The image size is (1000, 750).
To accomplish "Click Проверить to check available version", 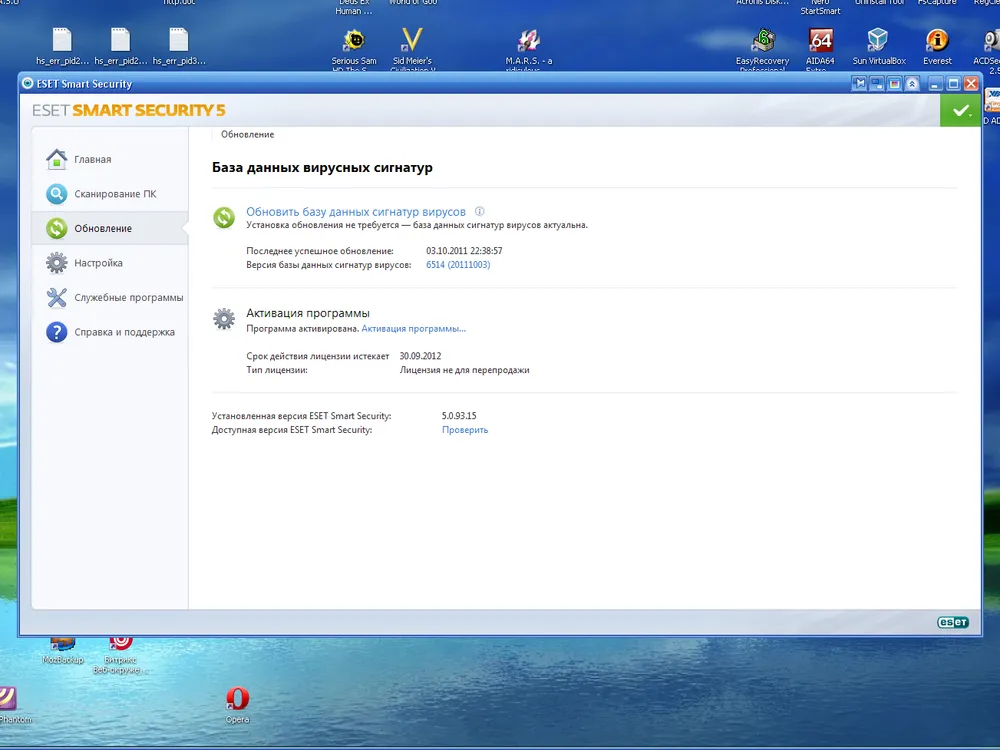I will [x=465, y=430].
